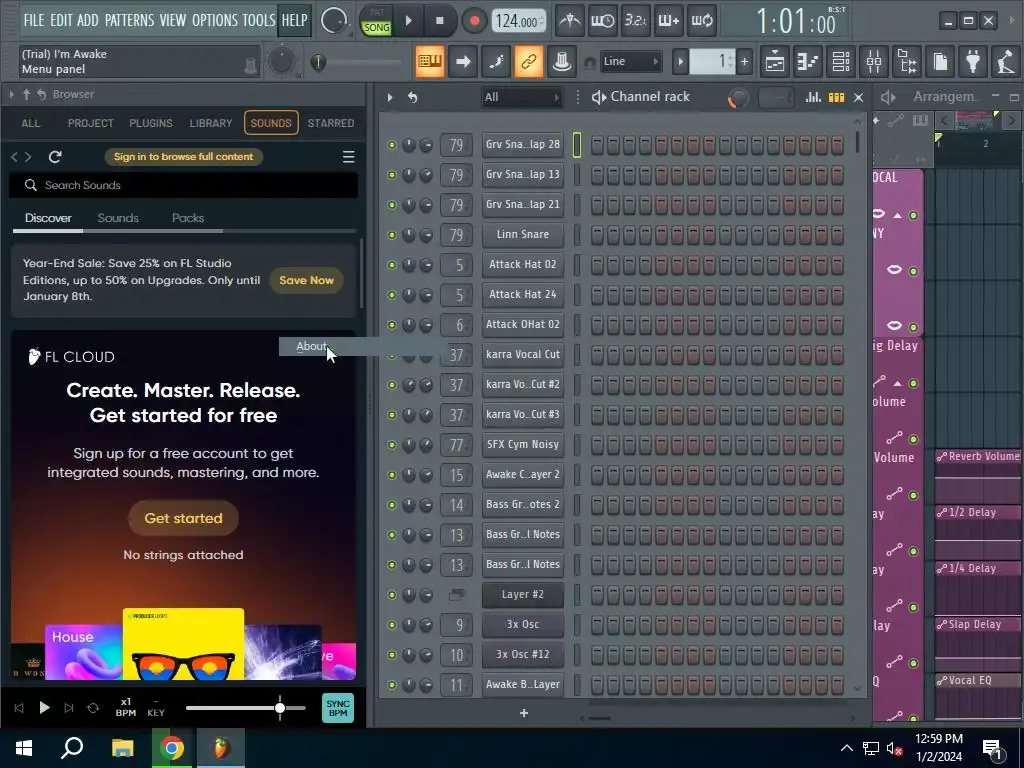Click the channel rack graph editor icon
Viewport: 1024px width, 768px height.
pyautogui.click(x=813, y=97)
